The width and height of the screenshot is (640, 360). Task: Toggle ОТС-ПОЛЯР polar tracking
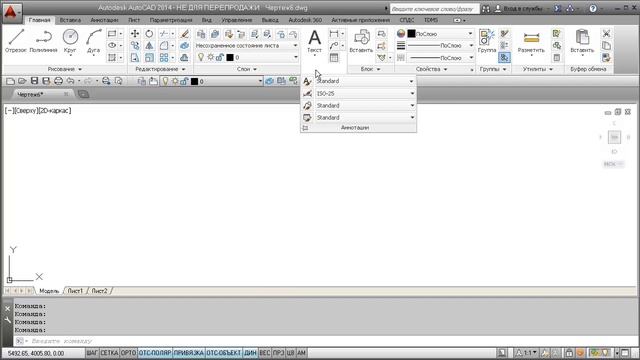(155, 353)
